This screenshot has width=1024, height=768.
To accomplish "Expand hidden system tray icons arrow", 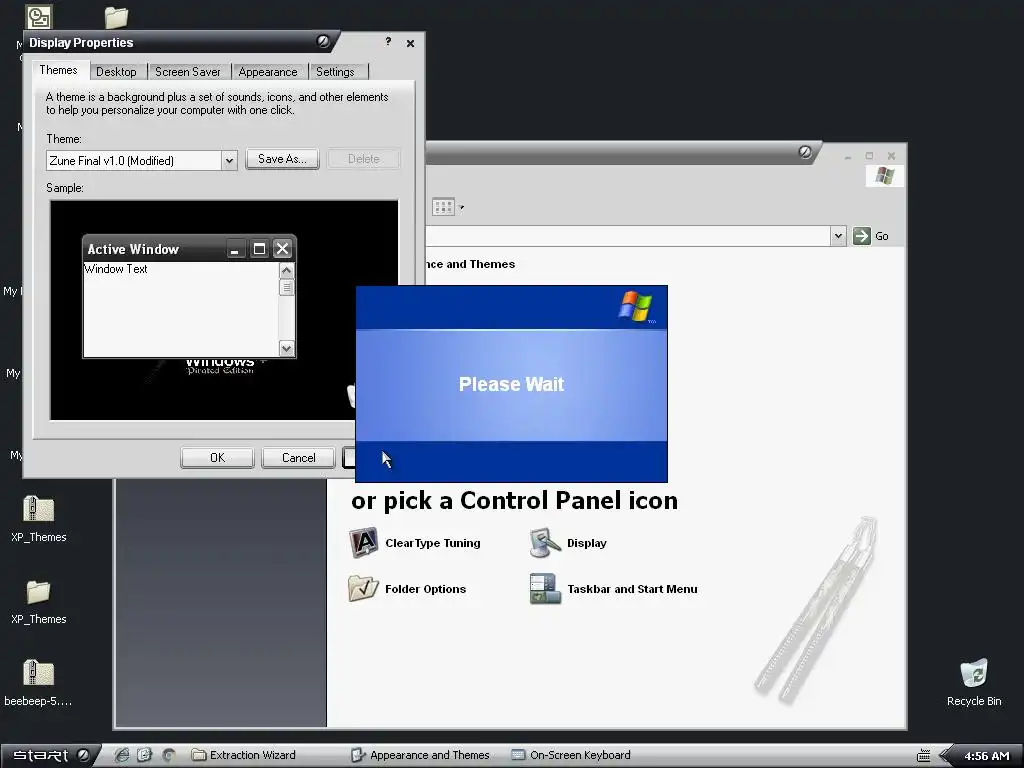I will (x=946, y=756).
